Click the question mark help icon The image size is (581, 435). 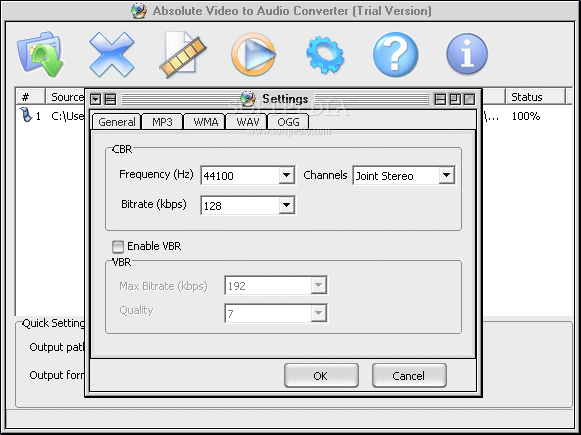pyautogui.click(x=395, y=54)
